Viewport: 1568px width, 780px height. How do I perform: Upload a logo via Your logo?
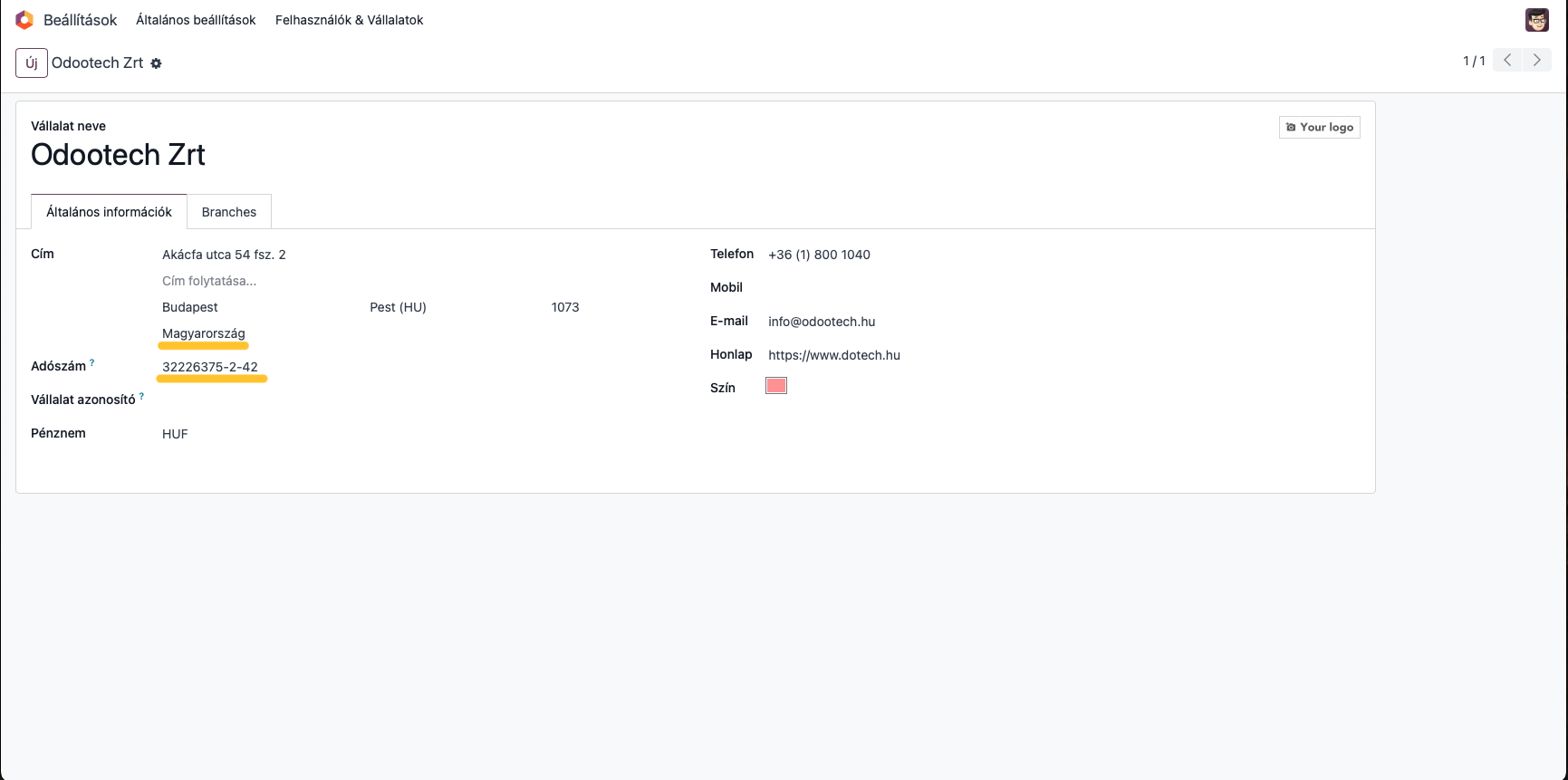[x=1319, y=128]
